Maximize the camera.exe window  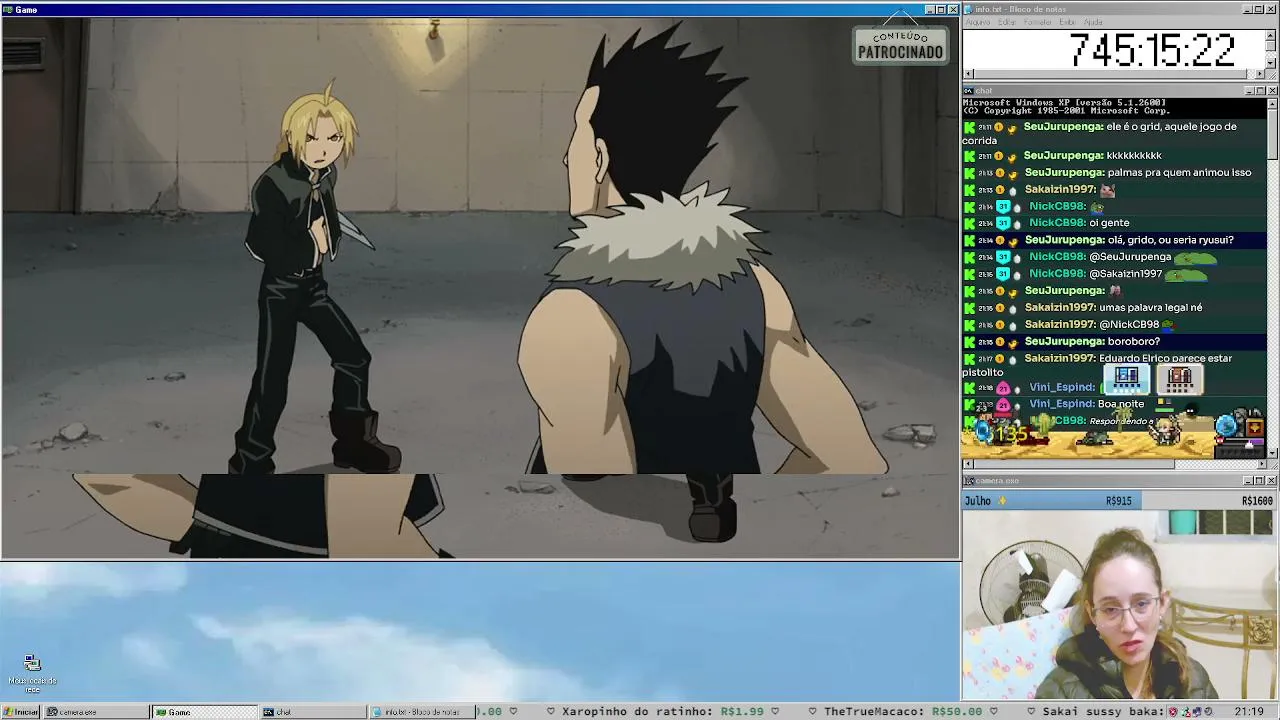(1260, 481)
